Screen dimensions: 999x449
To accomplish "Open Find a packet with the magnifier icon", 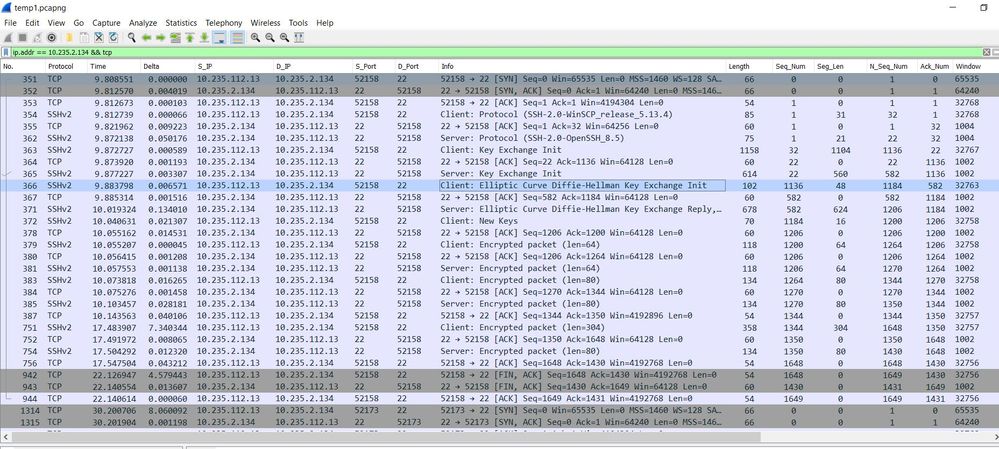I will 131,38.
